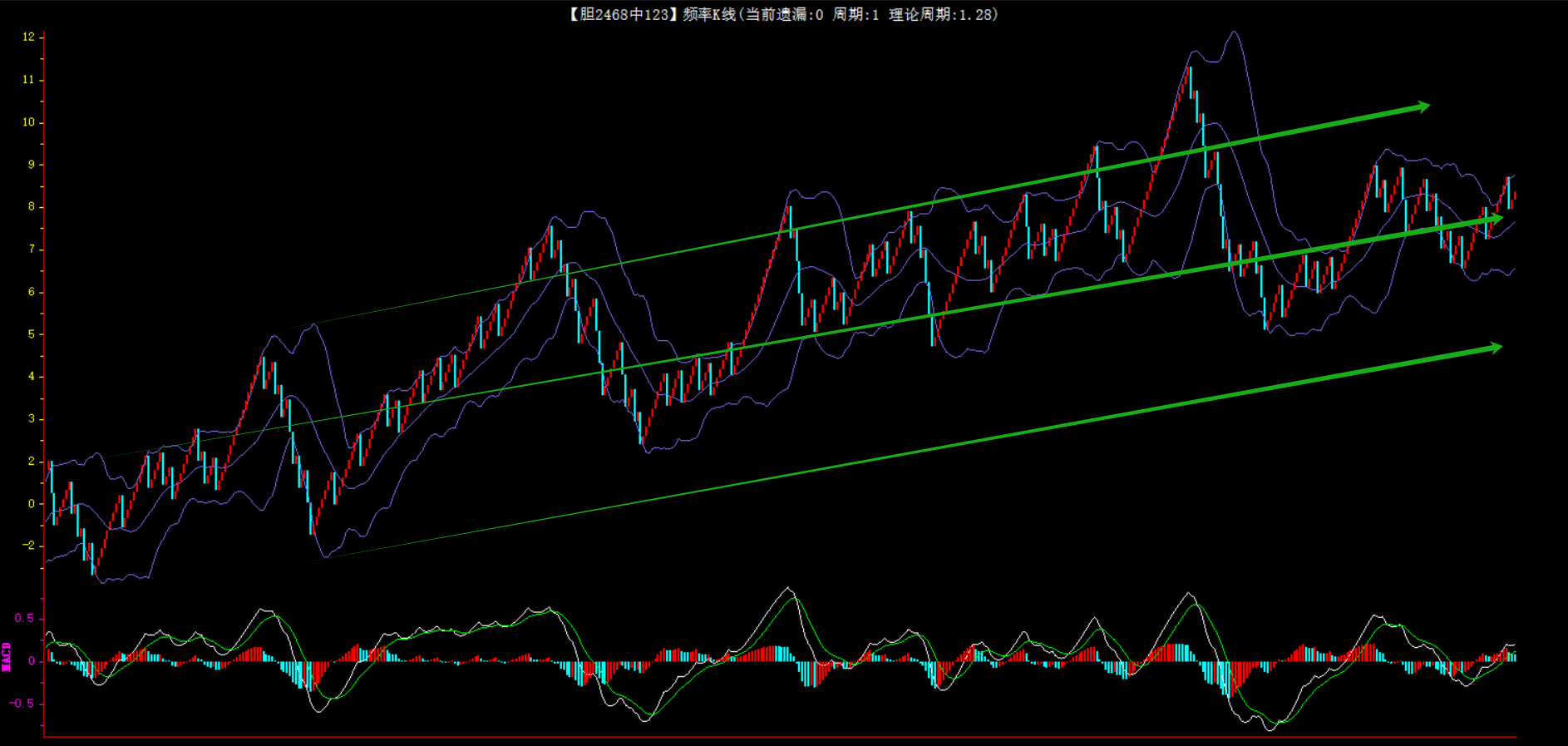Click the -0.5 label on the MACD axis
1568x746 pixels.
22,704
